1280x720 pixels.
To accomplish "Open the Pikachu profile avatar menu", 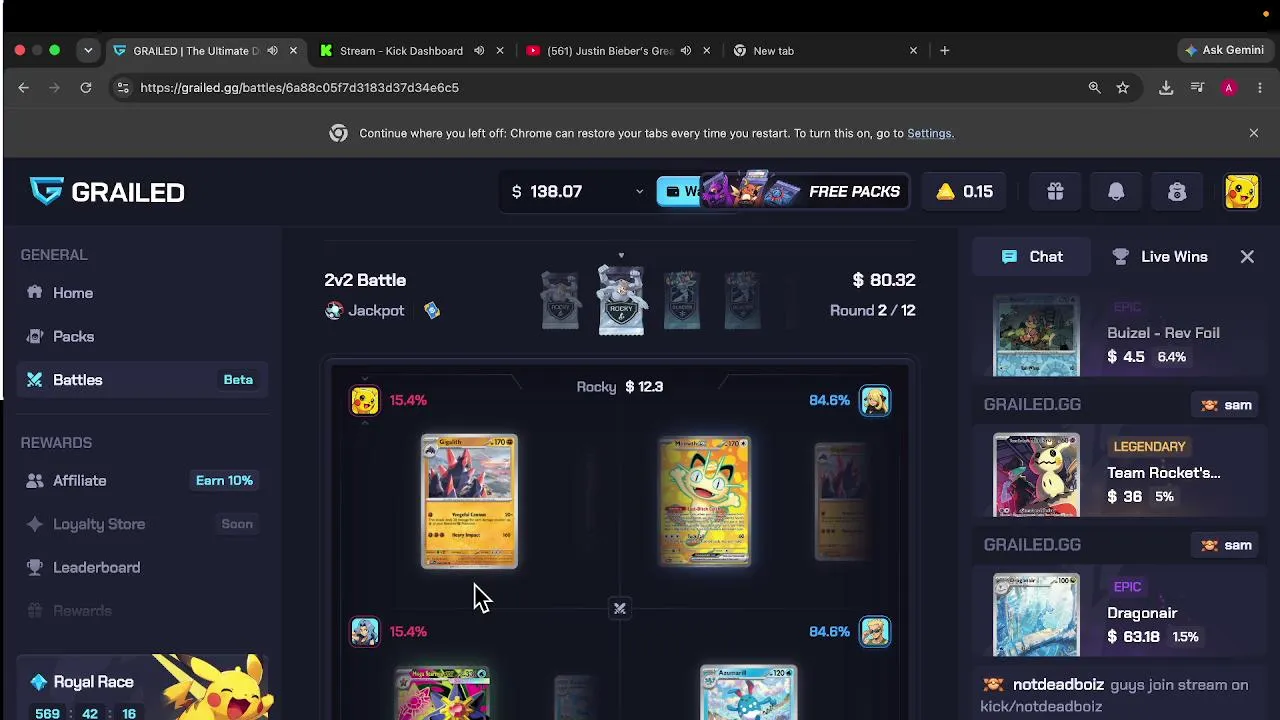I will pyautogui.click(x=1241, y=191).
